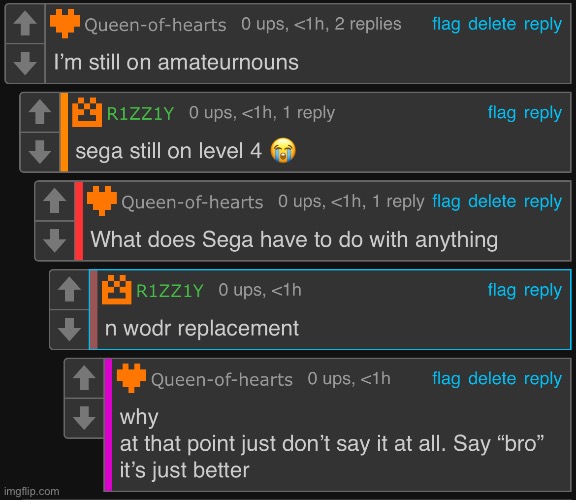
Task: Upvote the last comment starting with "why"
Action: (84, 378)
